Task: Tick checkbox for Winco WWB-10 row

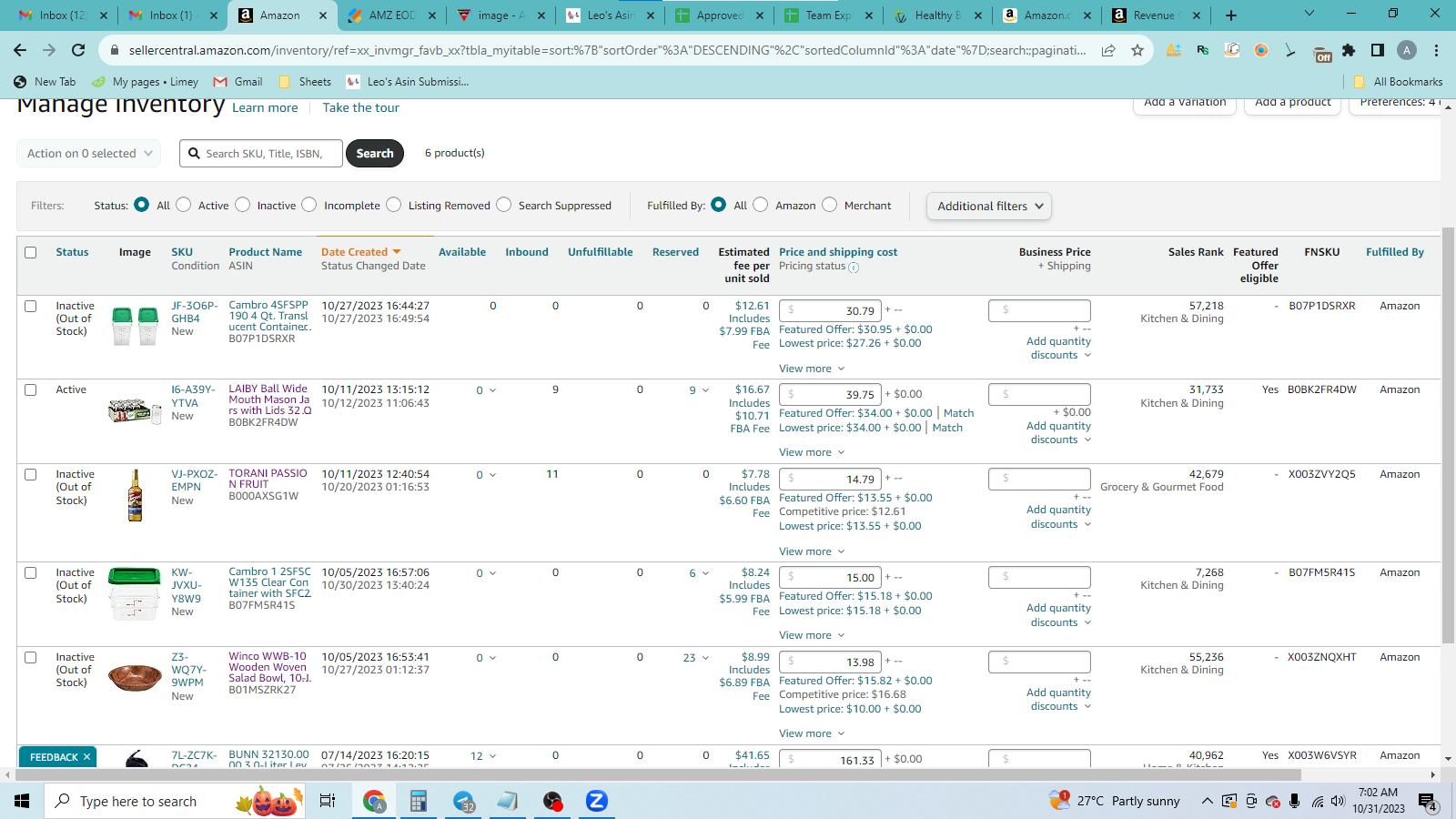Action: 31,657
